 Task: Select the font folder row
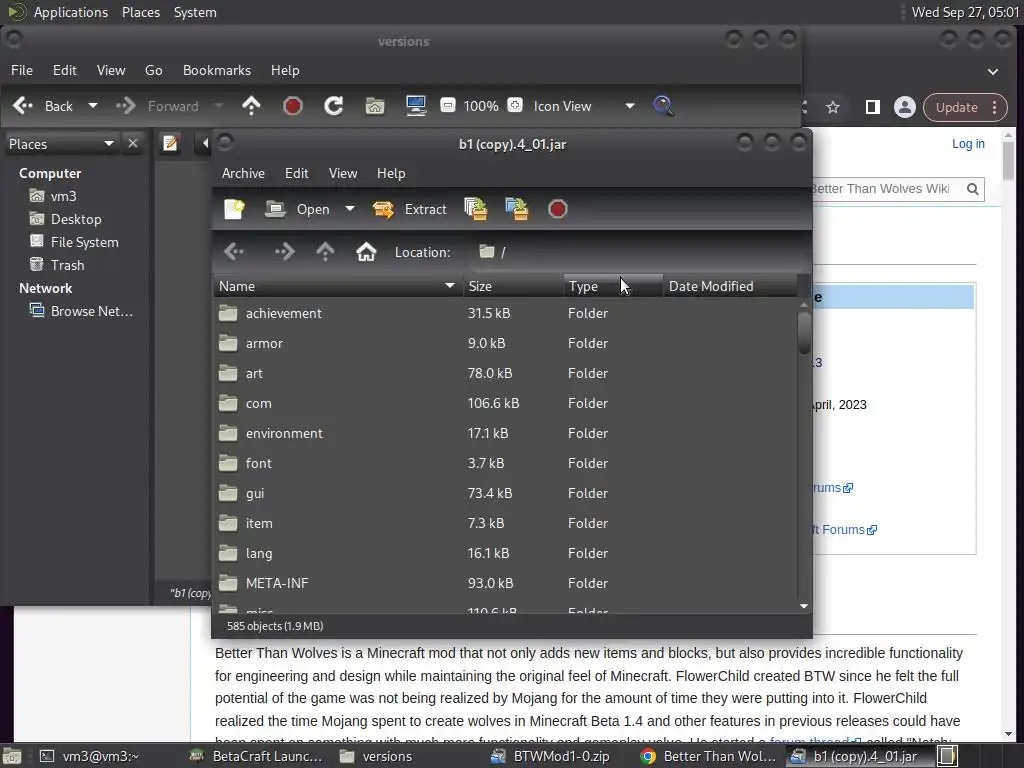(x=505, y=464)
